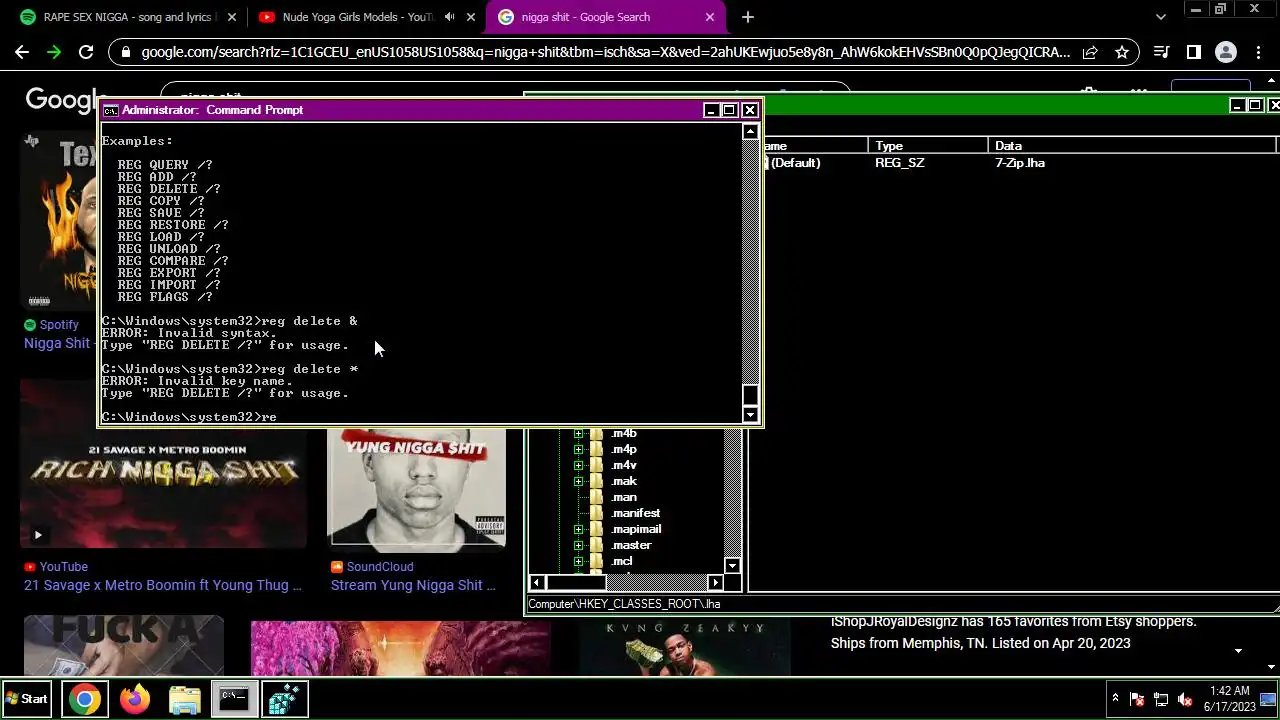Open Chrome's side panel
Viewport: 1280px width, 720px height.
(x=1193, y=52)
